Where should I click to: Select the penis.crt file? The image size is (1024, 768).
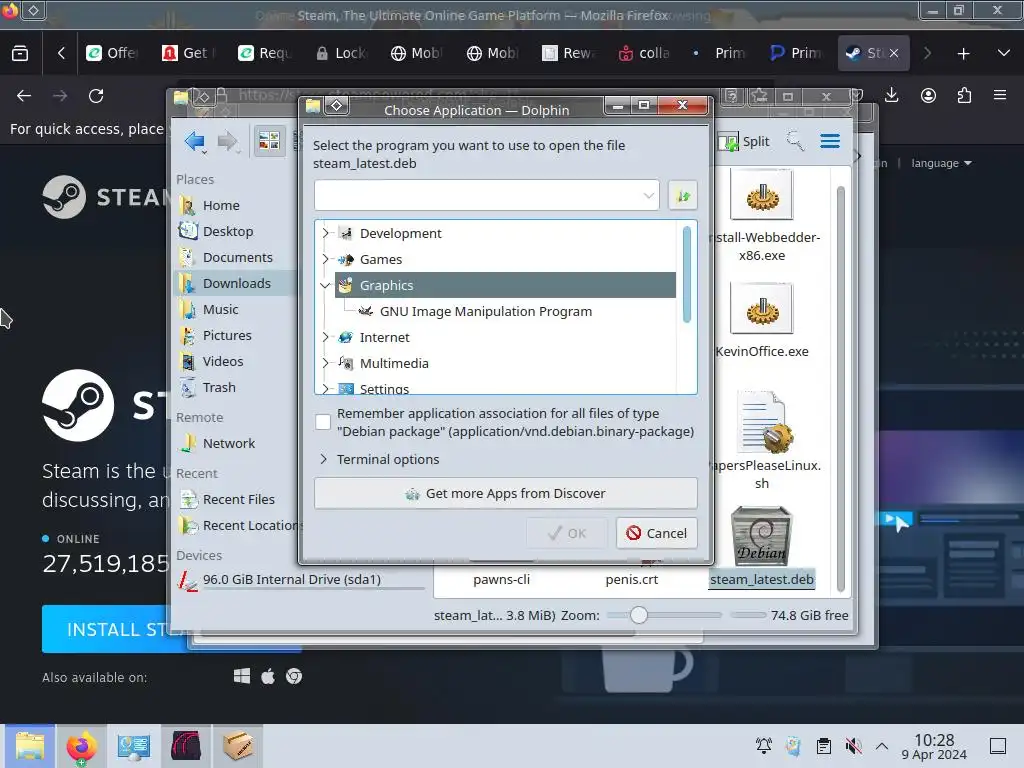click(x=632, y=579)
